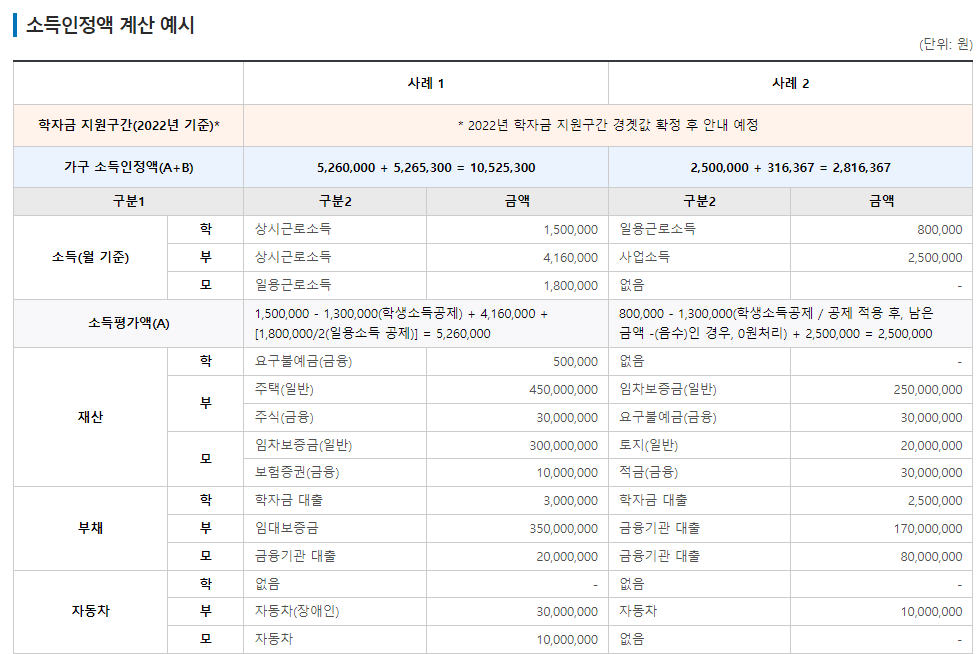Select the '가구 소득인정액(A+B)' row label
This screenshot has height=654, width=979.
[x=129, y=167]
